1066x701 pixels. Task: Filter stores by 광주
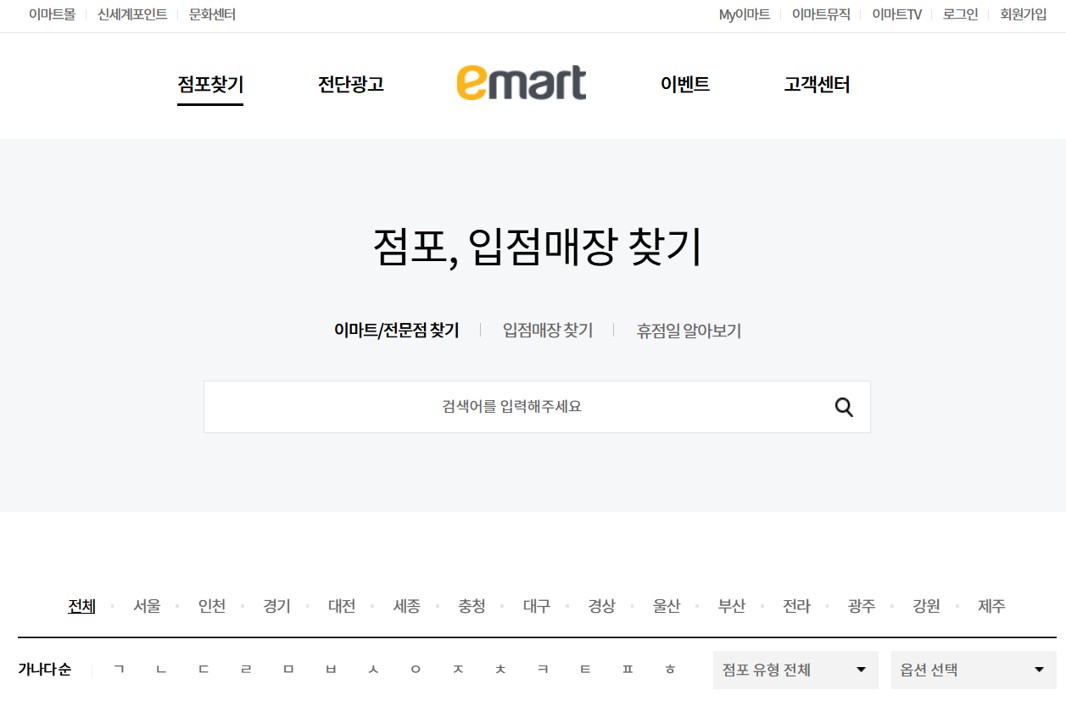coord(861,606)
